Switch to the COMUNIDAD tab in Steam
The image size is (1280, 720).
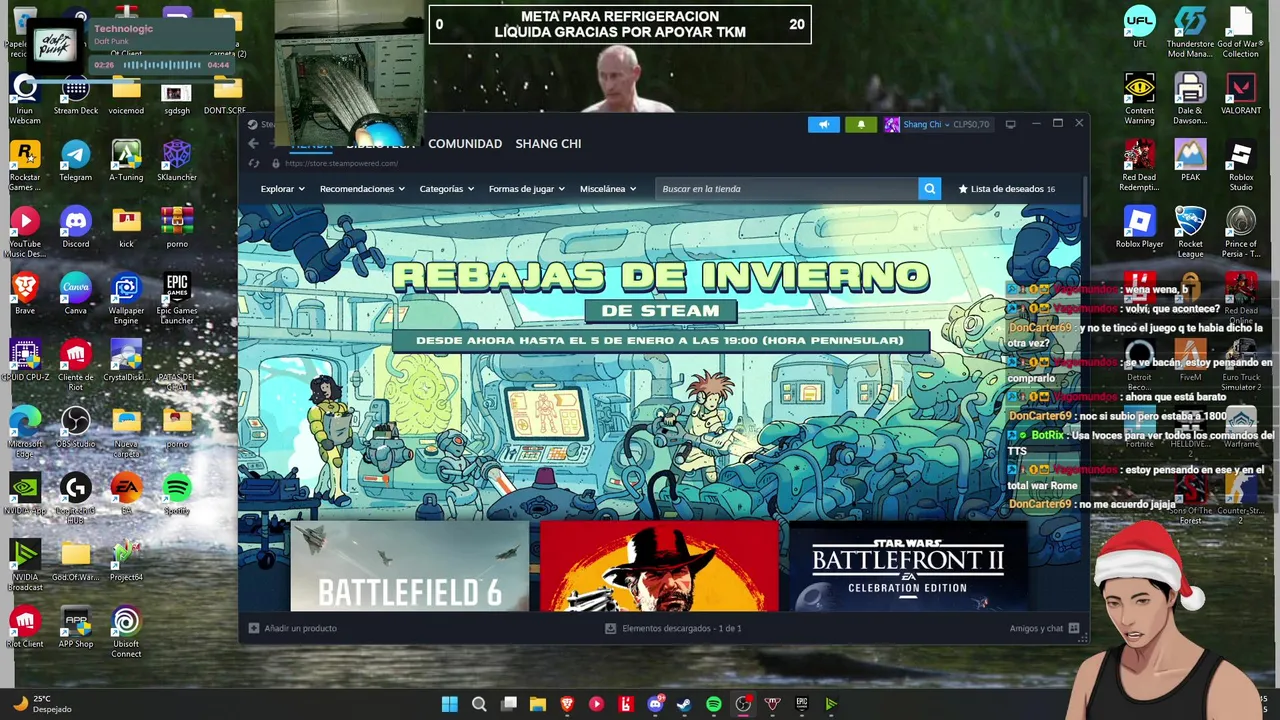tap(465, 144)
